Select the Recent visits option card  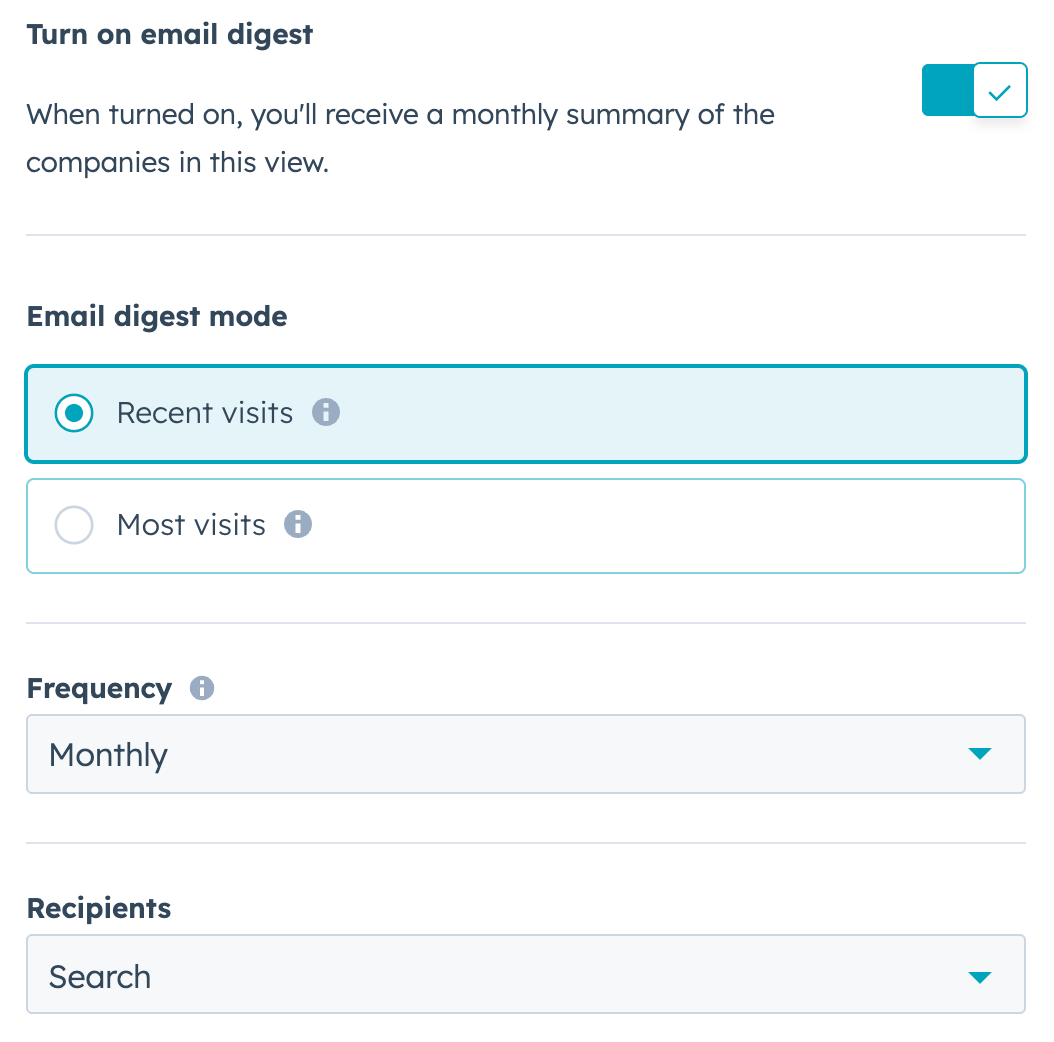(526, 412)
